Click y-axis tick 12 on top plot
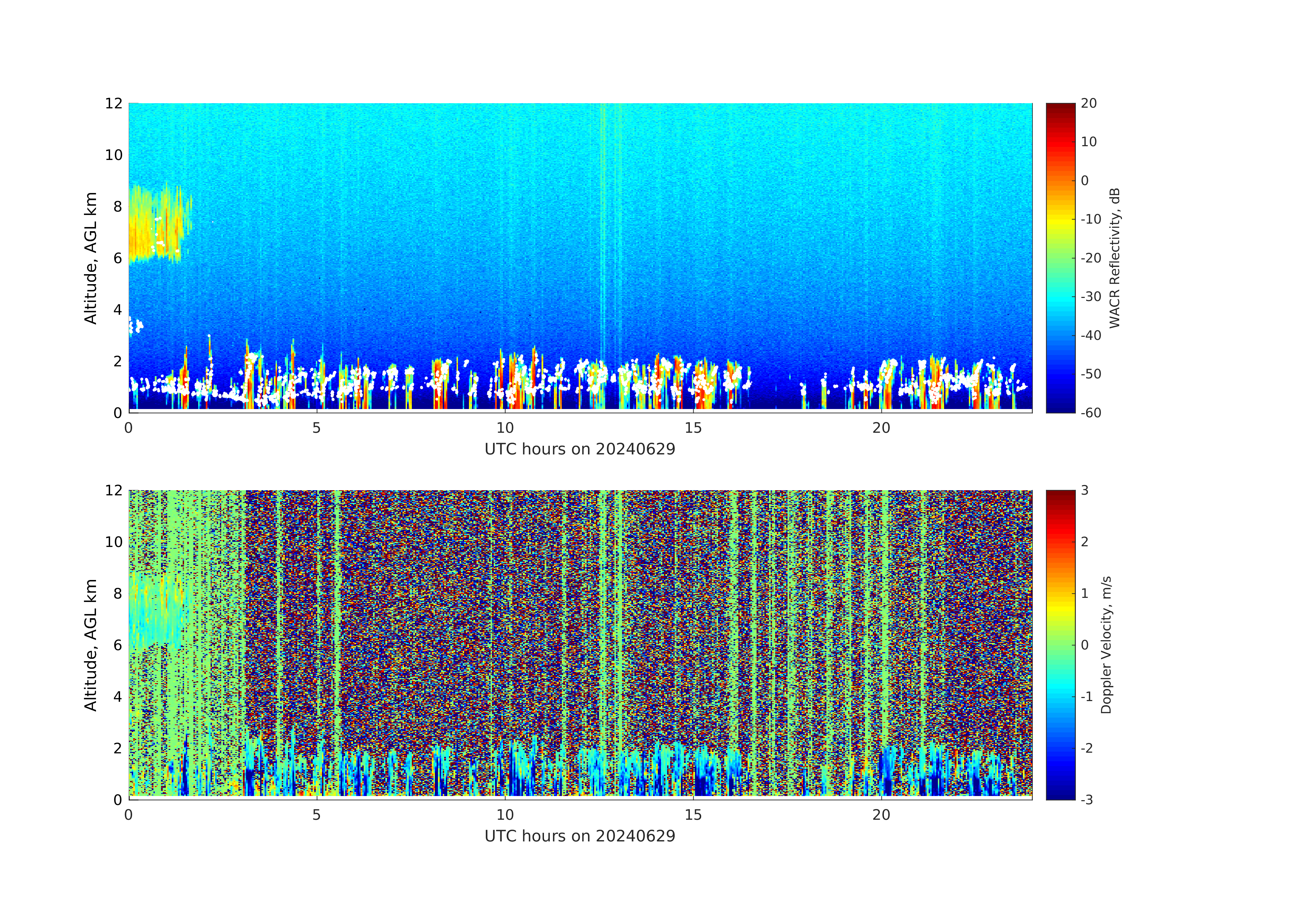 tap(113, 104)
